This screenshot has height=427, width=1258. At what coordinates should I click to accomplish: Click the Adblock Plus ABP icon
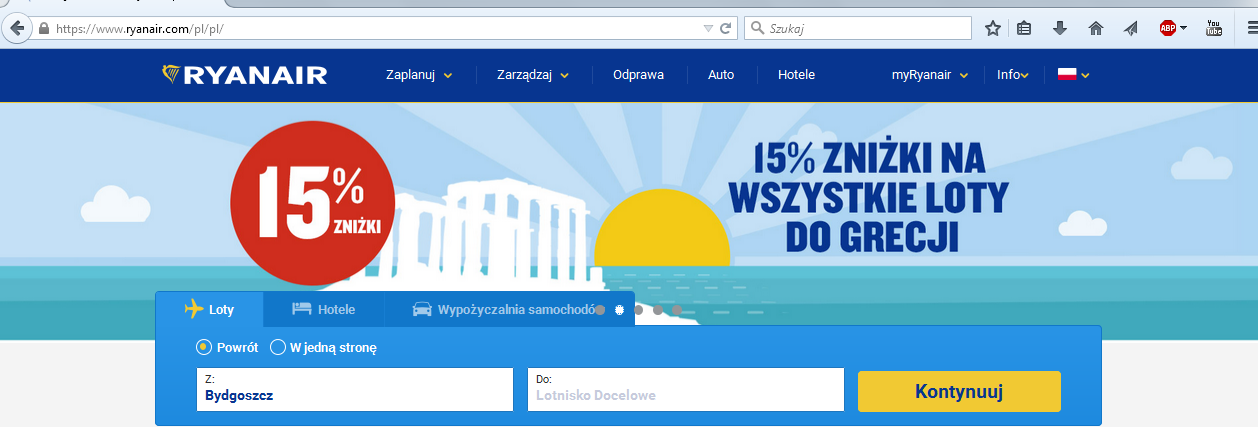coord(1167,28)
